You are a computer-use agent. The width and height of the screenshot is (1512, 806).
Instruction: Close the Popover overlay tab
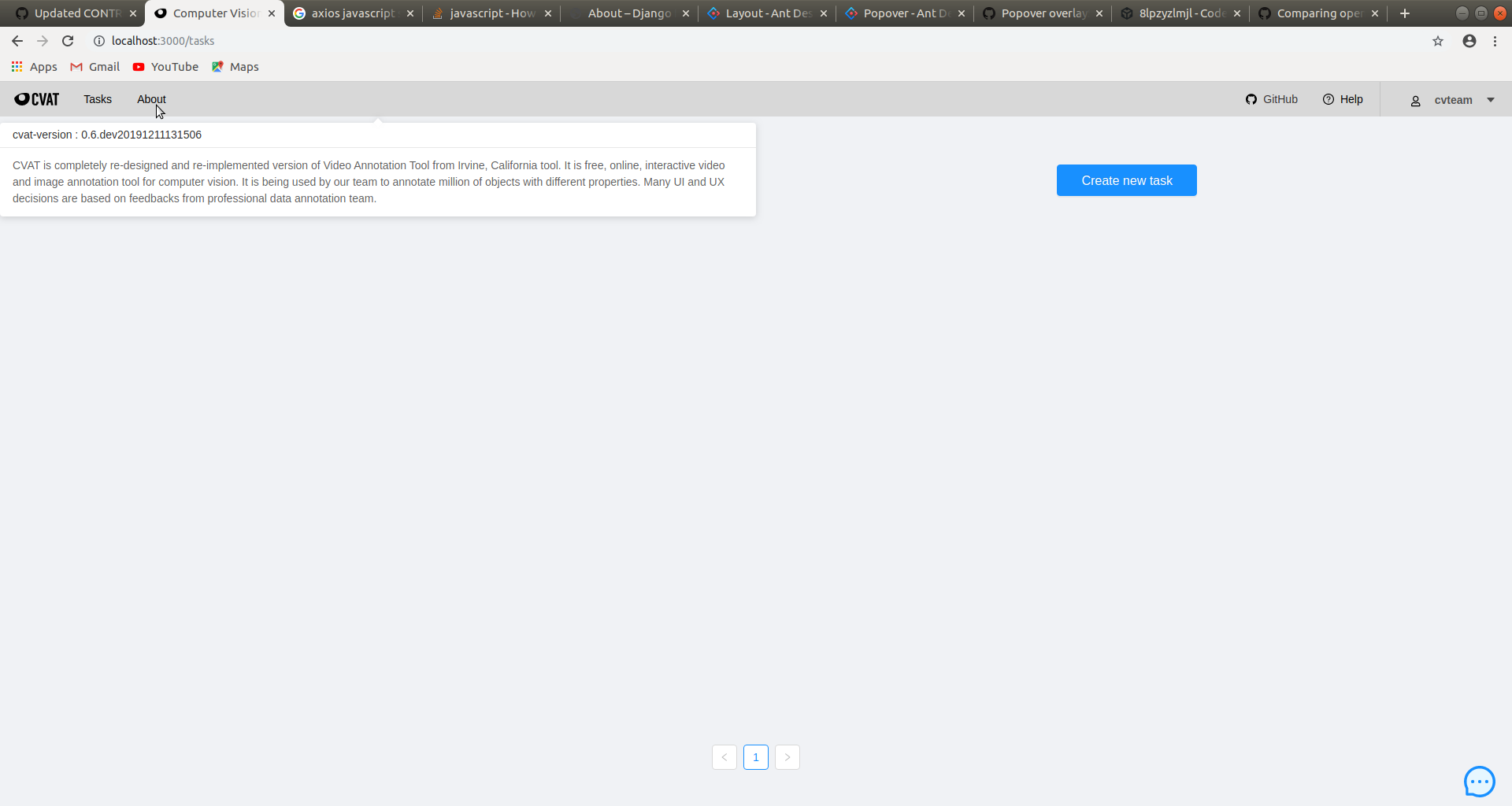tap(1099, 13)
